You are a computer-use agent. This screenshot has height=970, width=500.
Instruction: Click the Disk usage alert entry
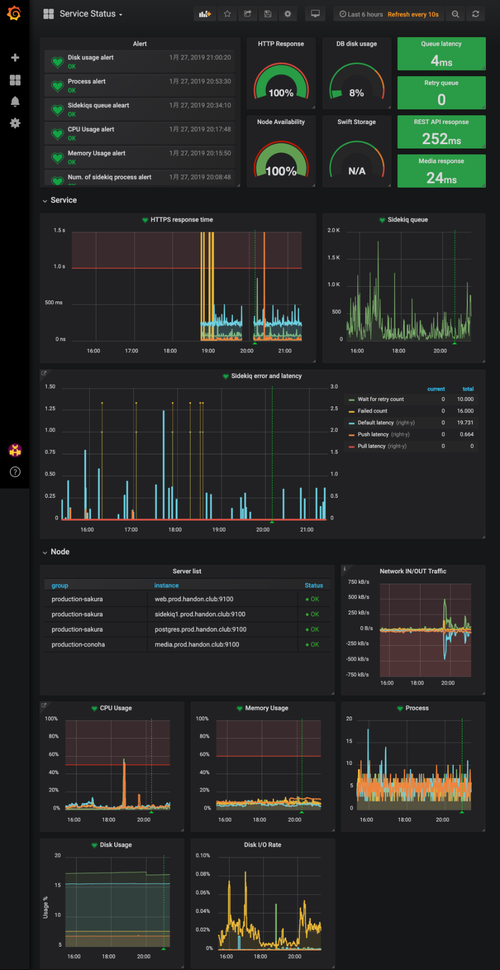(140, 61)
